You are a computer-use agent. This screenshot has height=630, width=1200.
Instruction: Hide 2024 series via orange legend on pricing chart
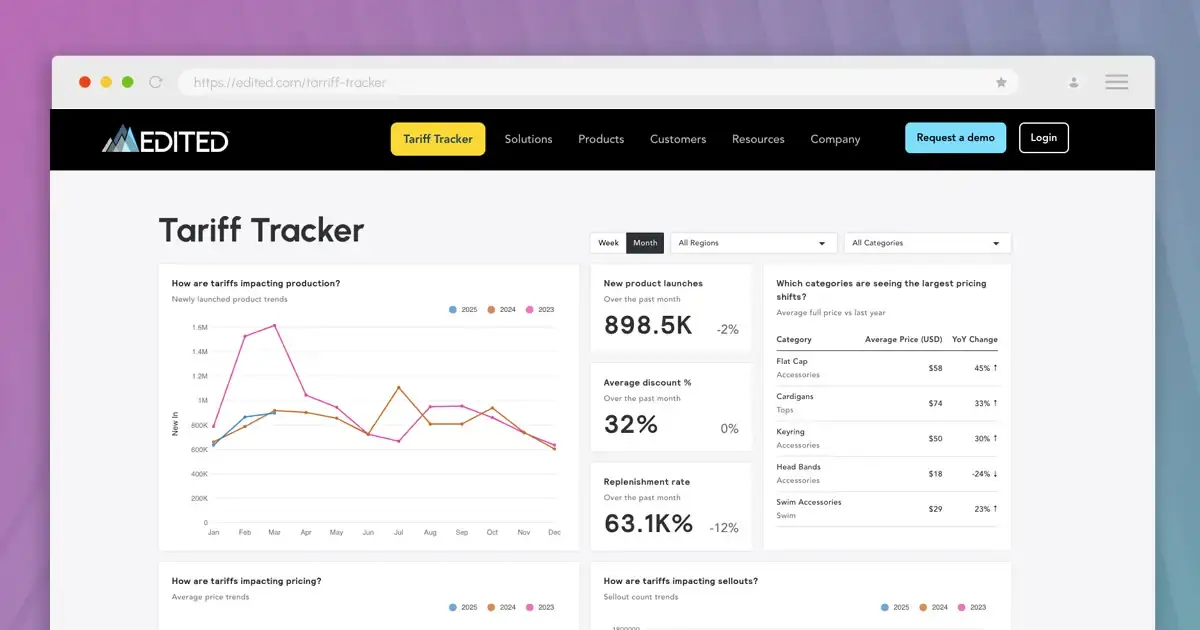pos(490,607)
